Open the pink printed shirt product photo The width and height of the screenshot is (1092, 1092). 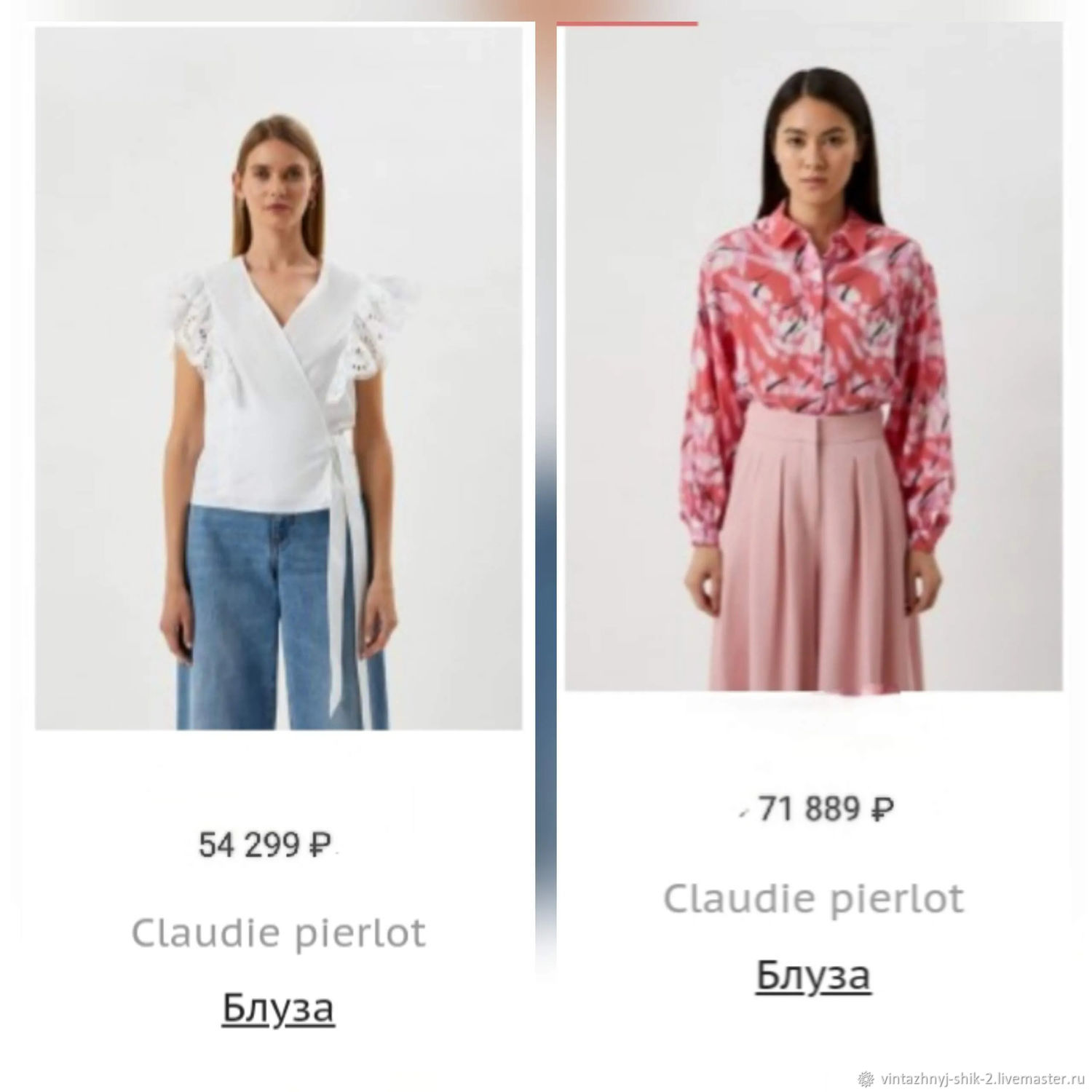(x=814, y=358)
